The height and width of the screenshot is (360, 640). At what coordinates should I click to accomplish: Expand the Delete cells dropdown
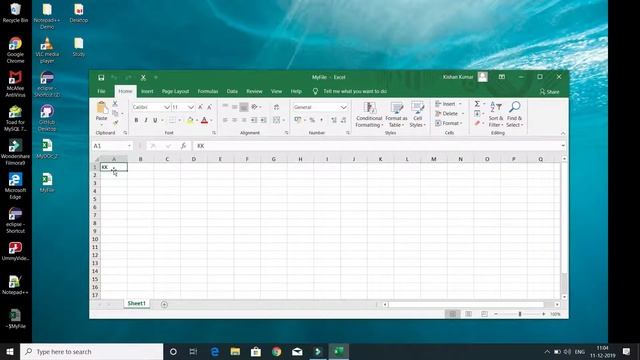[462, 113]
